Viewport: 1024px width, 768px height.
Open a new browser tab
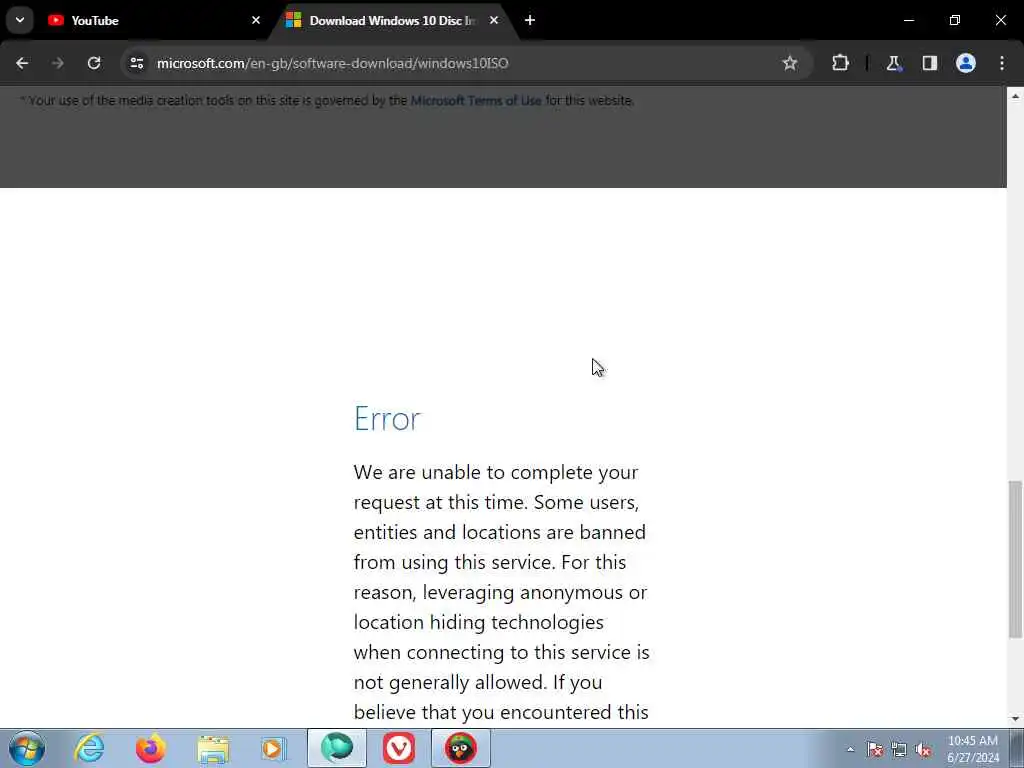[x=530, y=20]
